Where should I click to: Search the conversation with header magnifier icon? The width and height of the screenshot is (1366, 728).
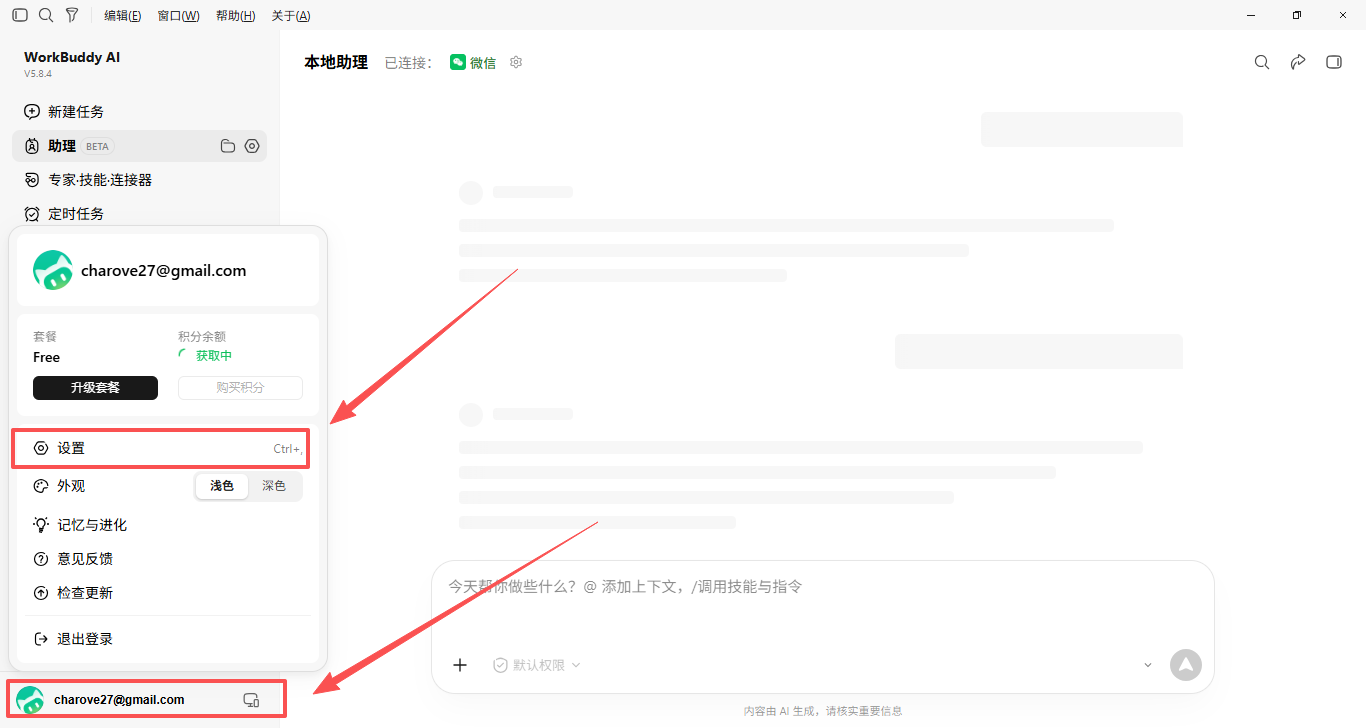coord(1262,62)
